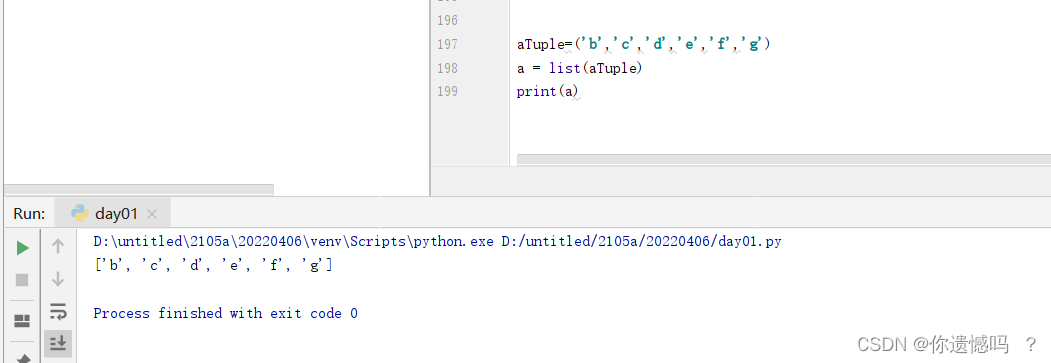Close the day01 run tab
This screenshot has width=1051, height=363.
click(x=152, y=214)
